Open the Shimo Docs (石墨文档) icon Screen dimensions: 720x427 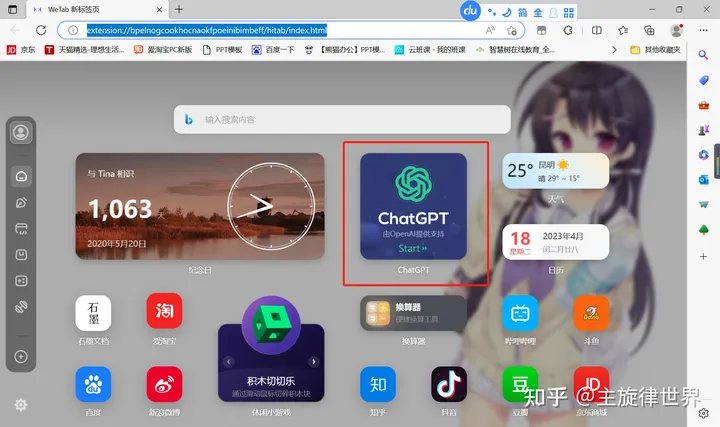(93, 313)
